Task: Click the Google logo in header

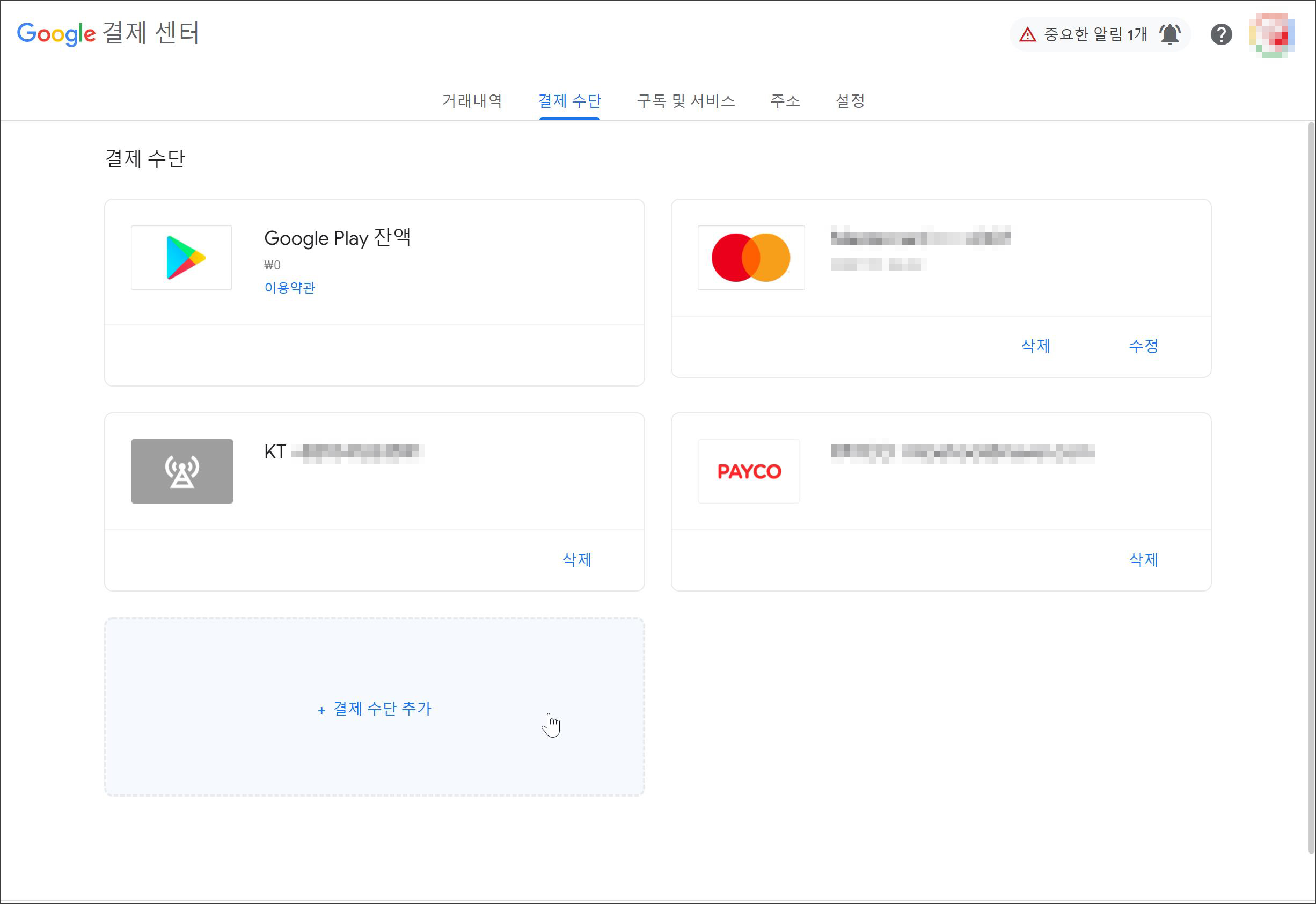Action: point(56,33)
